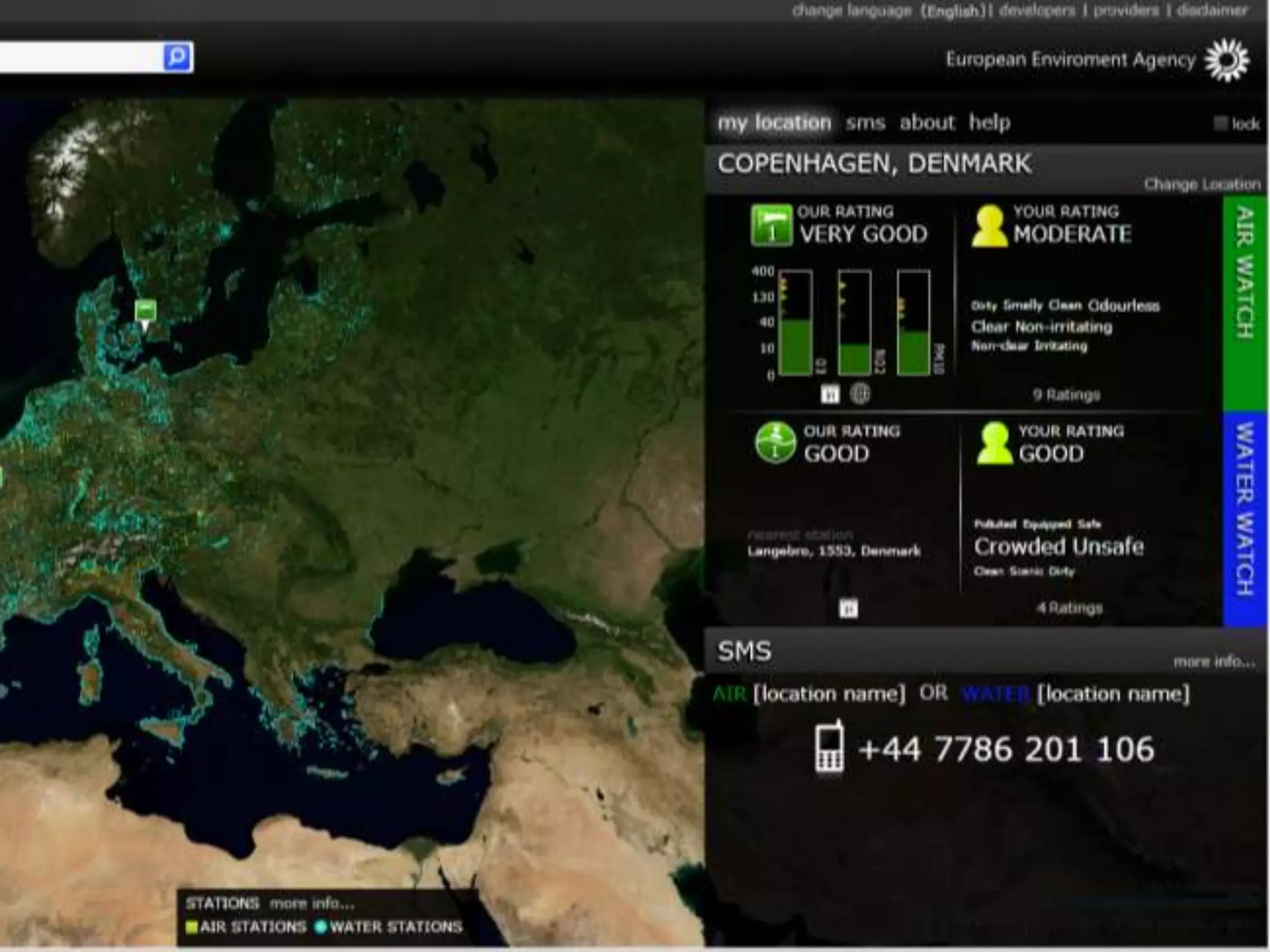This screenshot has width=1270, height=952.
Task: Toggle the lock checkbox
Action: click(x=1220, y=124)
